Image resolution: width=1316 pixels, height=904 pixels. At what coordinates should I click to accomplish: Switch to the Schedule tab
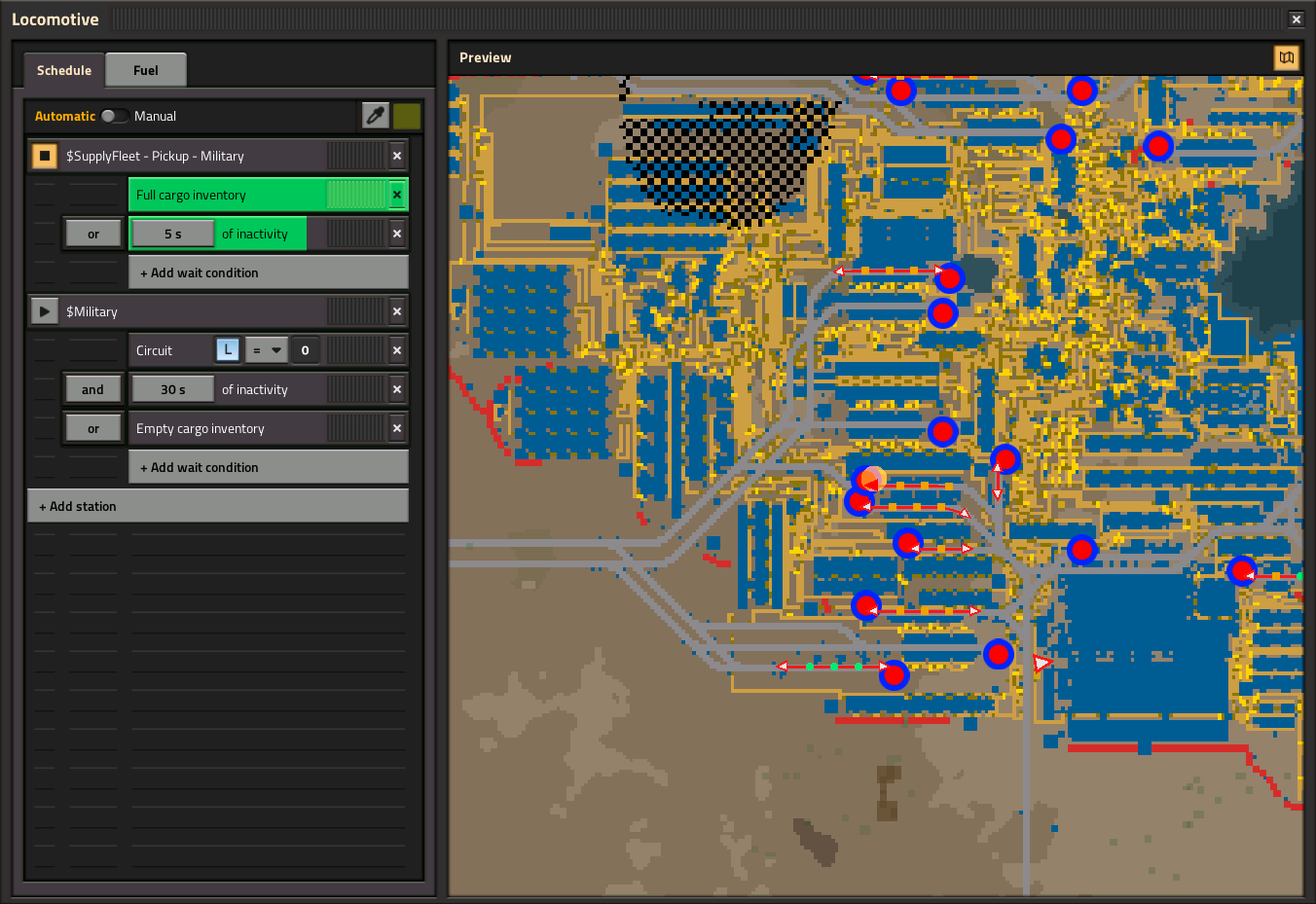pyautogui.click(x=62, y=69)
